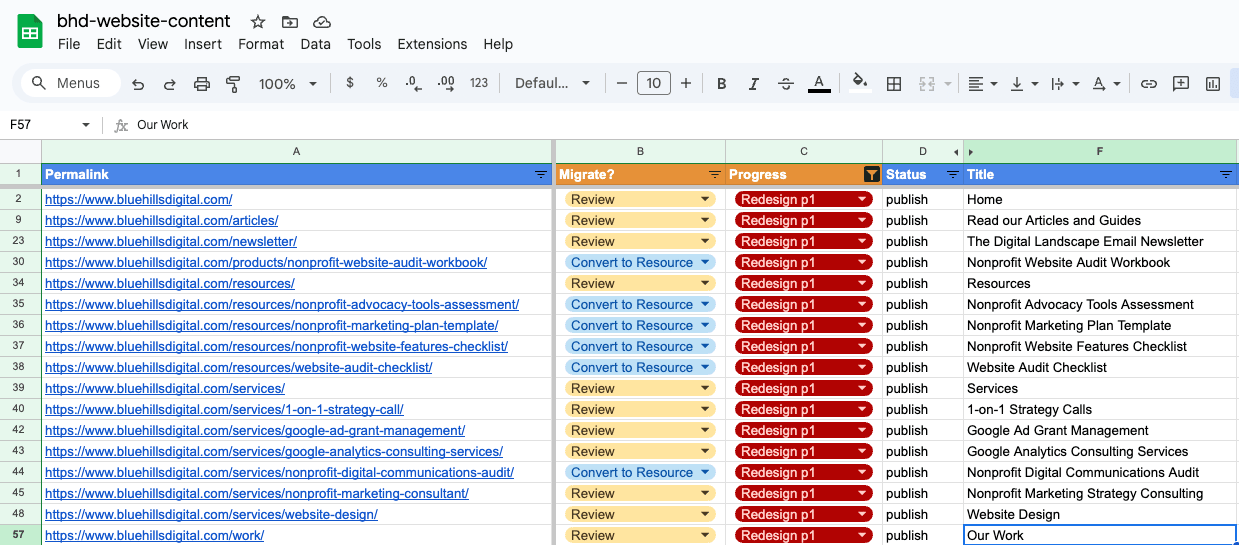Open the text color picker
This screenshot has width=1239, height=545.
click(x=819, y=84)
